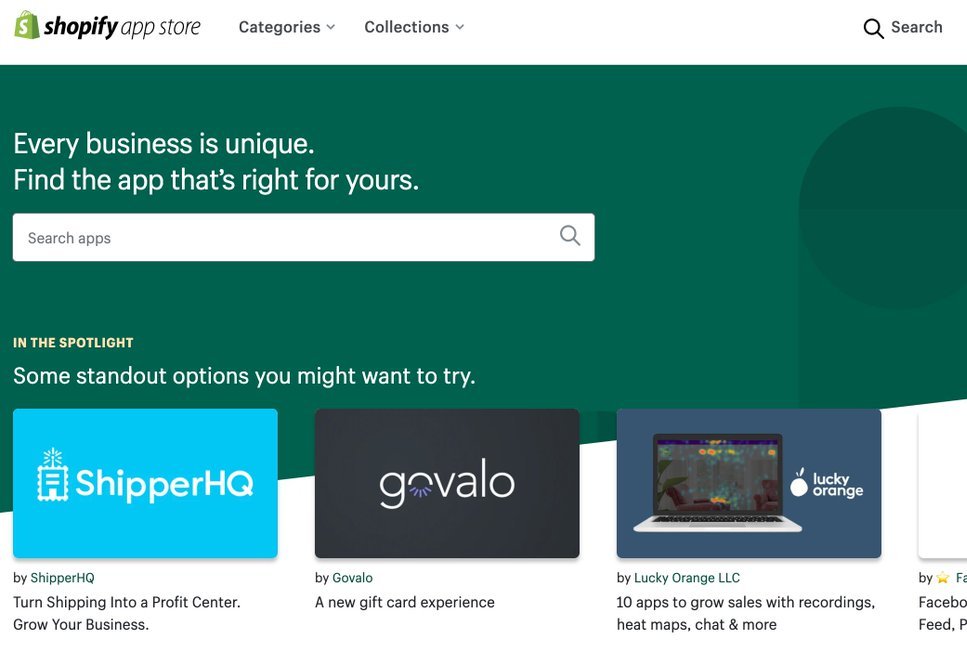Click the text '10 apps to grow sales with recordings'
The image size is (967, 652).
pos(745,602)
